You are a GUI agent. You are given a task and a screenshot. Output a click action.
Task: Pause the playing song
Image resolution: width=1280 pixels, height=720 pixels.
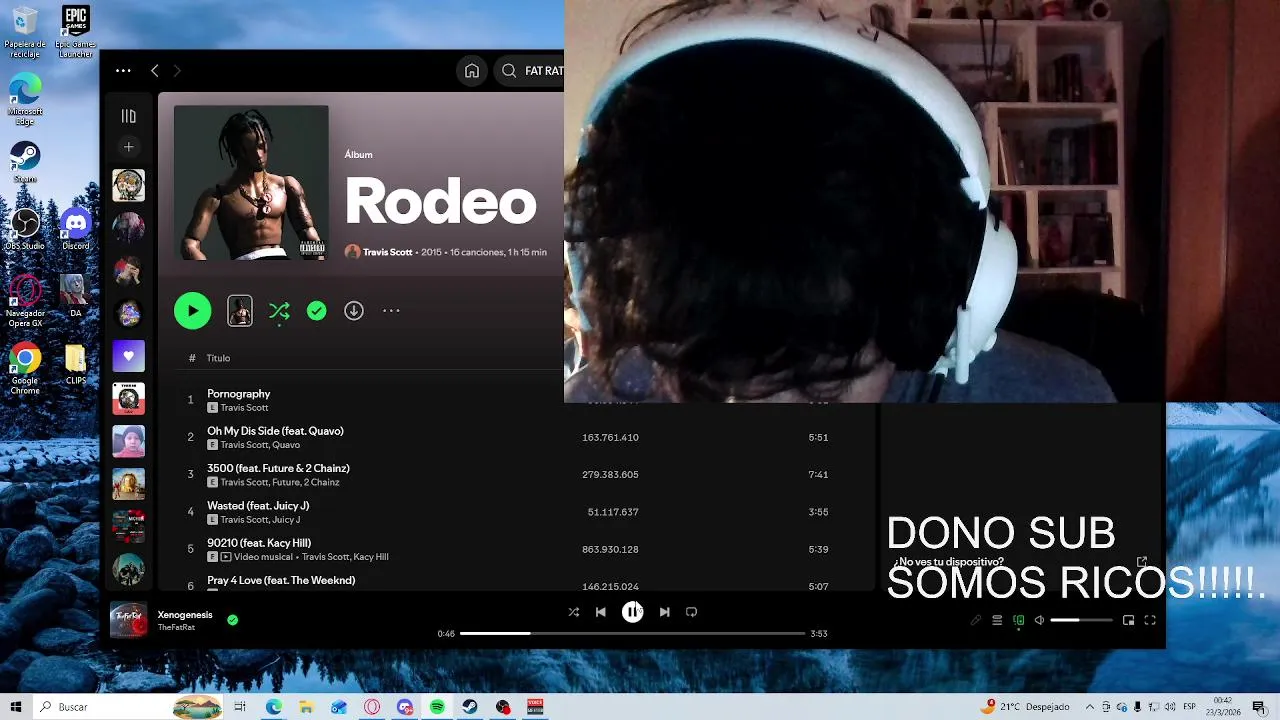(x=633, y=612)
